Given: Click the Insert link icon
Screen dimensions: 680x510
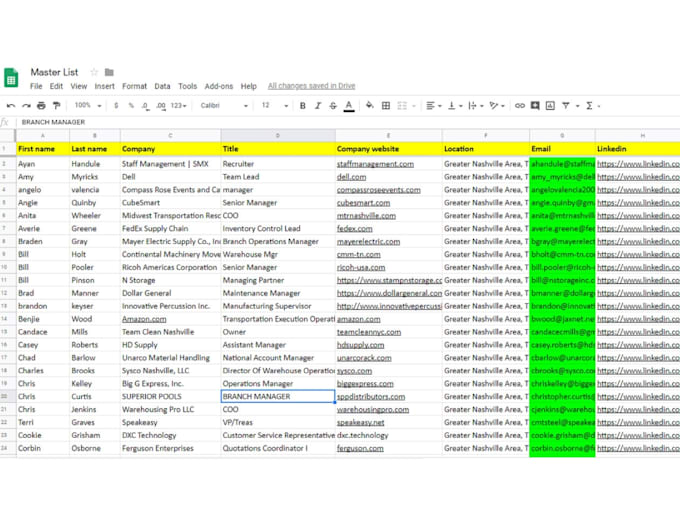Looking at the screenshot, I should (x=520, y=105).
